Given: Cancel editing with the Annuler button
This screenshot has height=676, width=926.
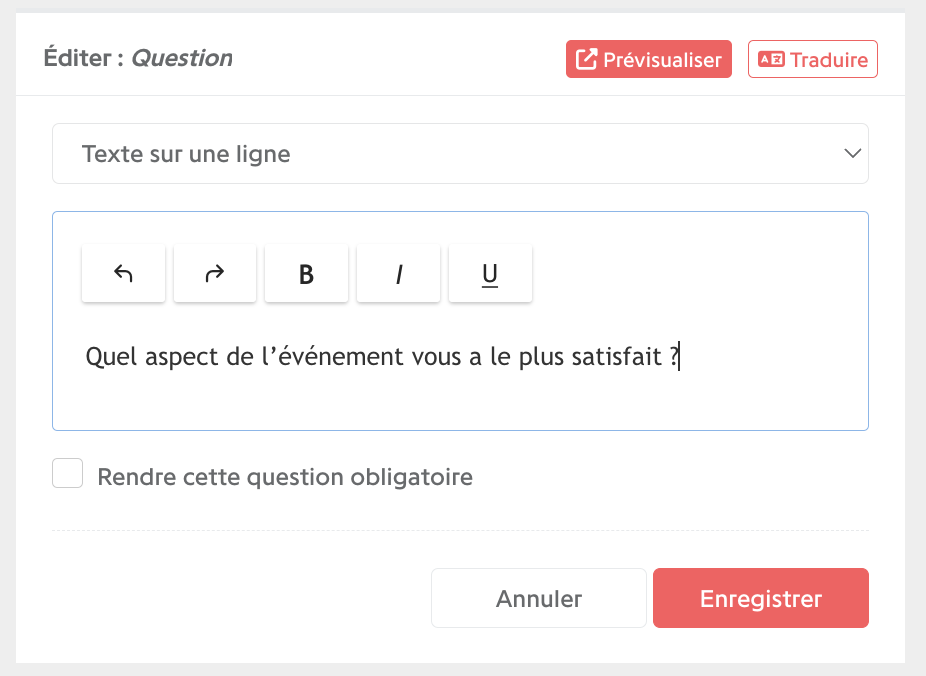Looking at the screenshot, I should tap(539, 598).
